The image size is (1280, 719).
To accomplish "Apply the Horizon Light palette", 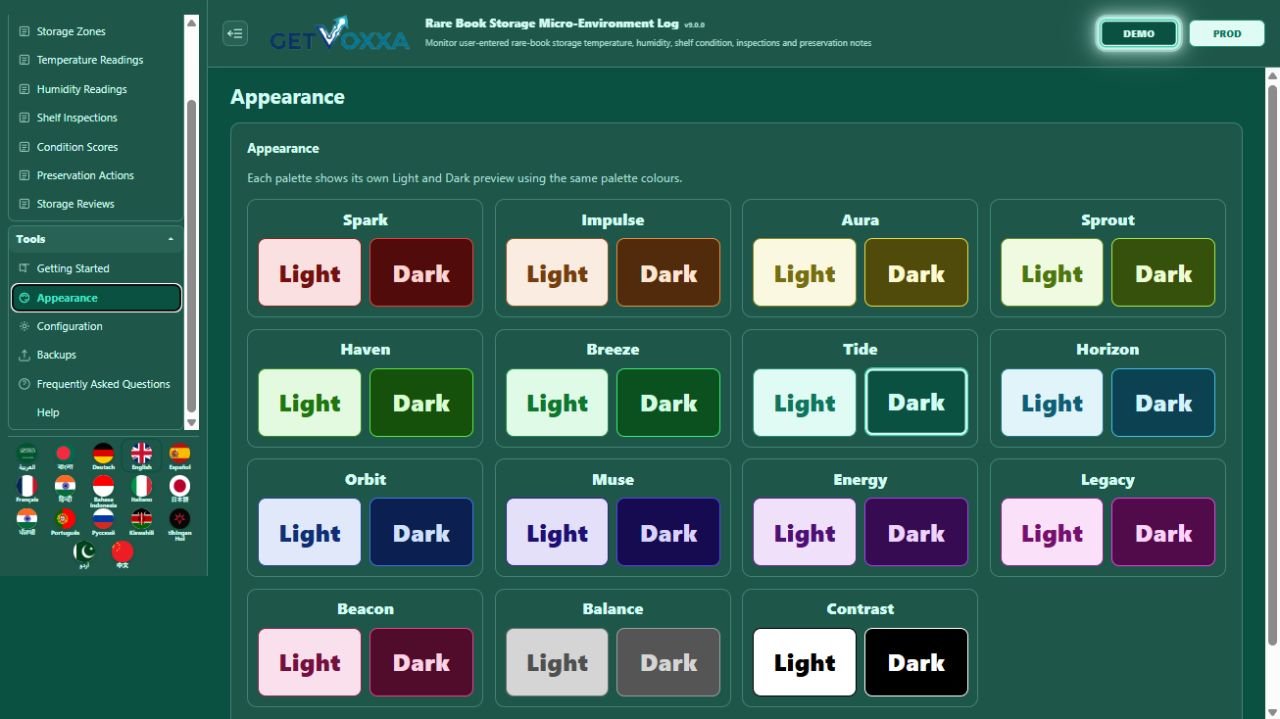I will (x=1052, y=403).
